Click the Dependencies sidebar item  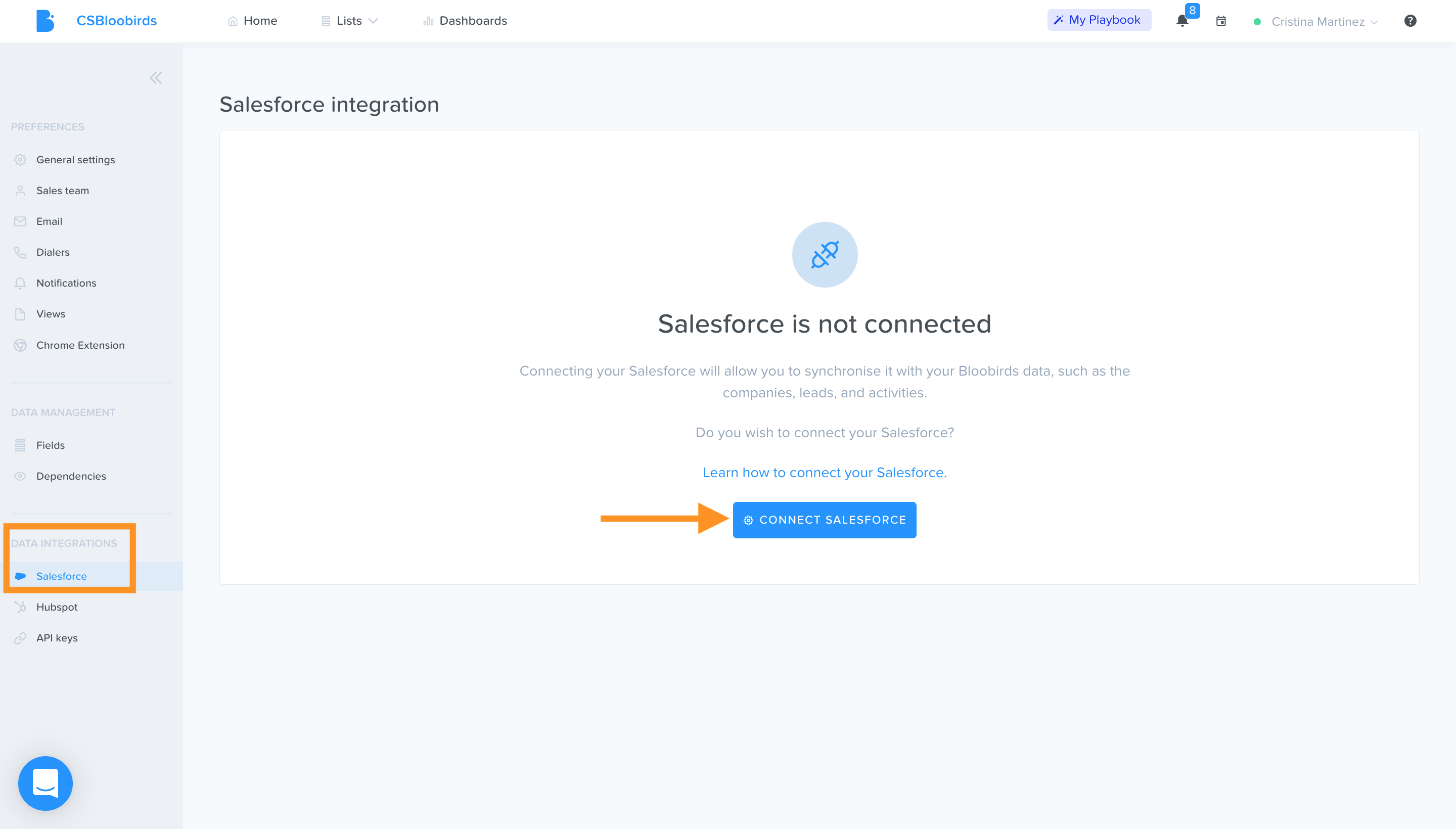pyautogui.click(x=71, y=476)
